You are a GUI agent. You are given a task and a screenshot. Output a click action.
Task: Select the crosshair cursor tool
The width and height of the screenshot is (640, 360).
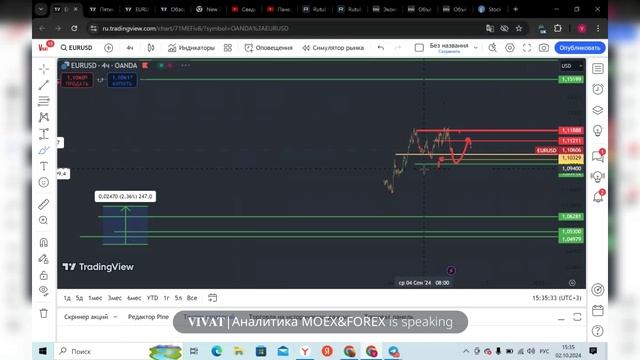44,69
